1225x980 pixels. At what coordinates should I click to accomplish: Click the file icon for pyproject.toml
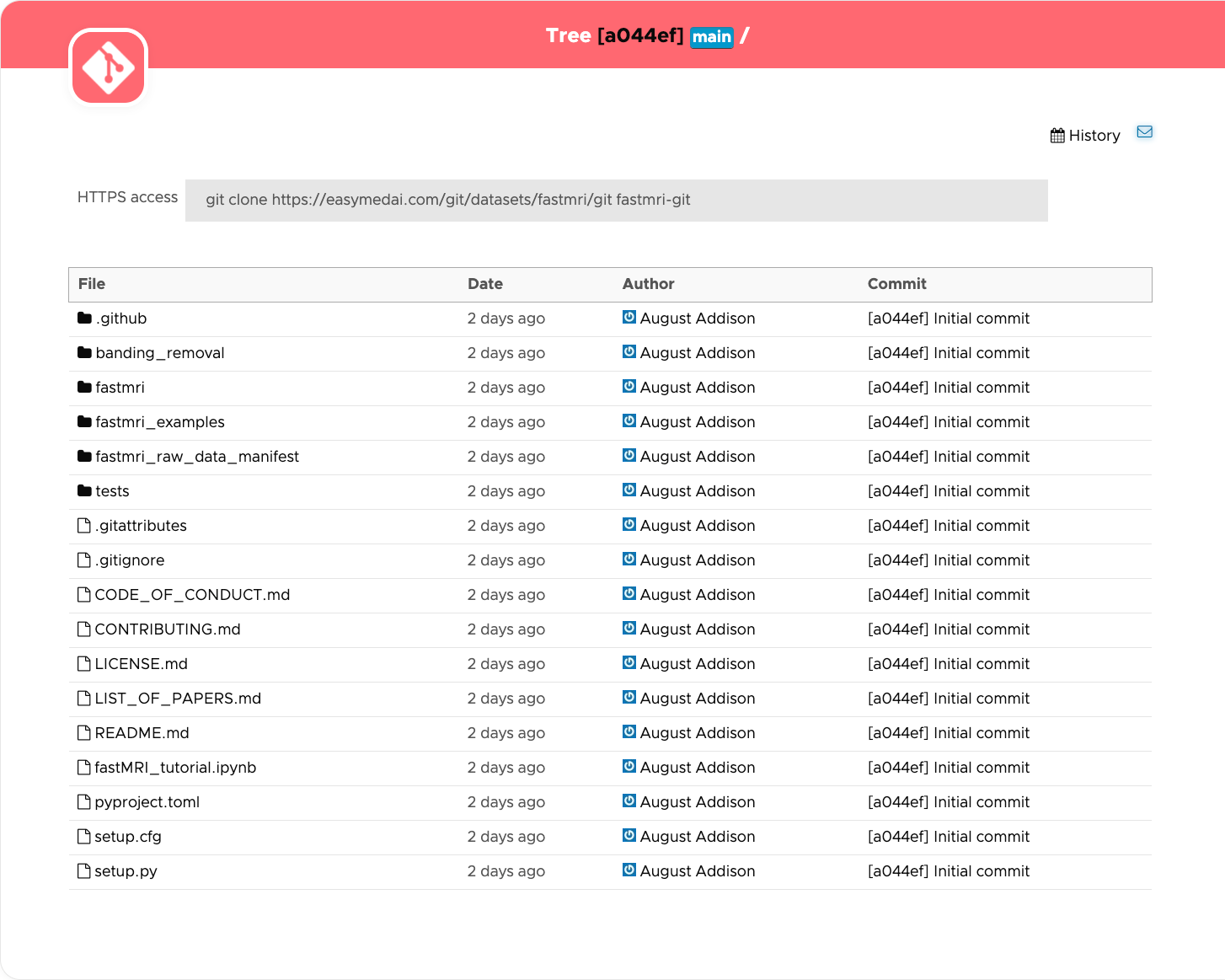tap(84, 801)
